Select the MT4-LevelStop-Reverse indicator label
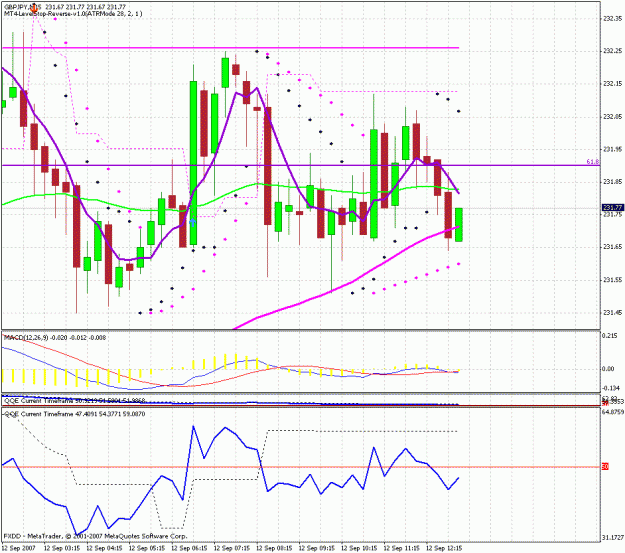This screenshot has width=625, height=553. [x=73, y=14]
